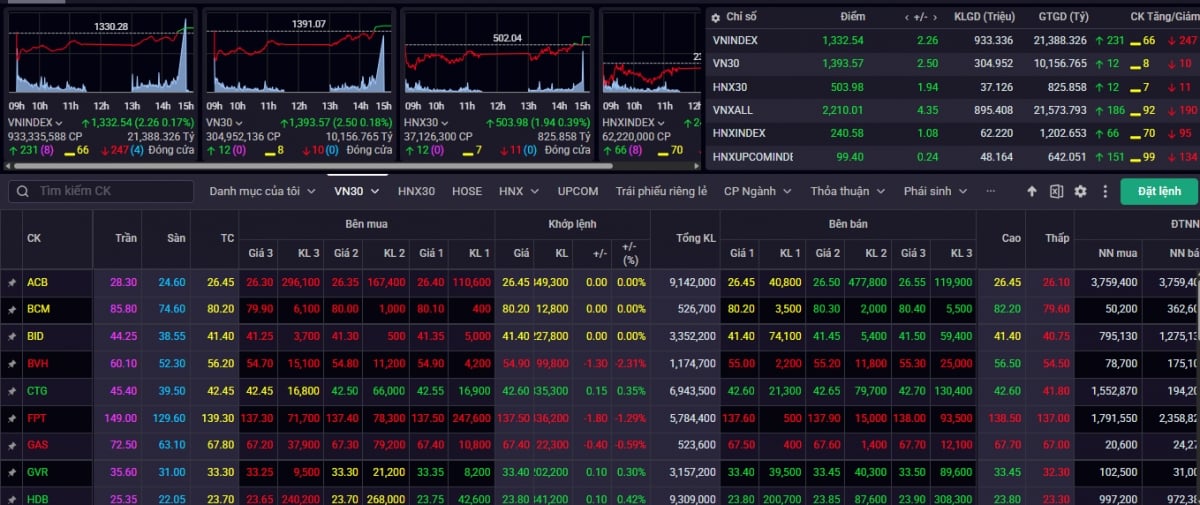Open the three-dot vertical options menu
1200x505 pixels.
pos(1105,191)
